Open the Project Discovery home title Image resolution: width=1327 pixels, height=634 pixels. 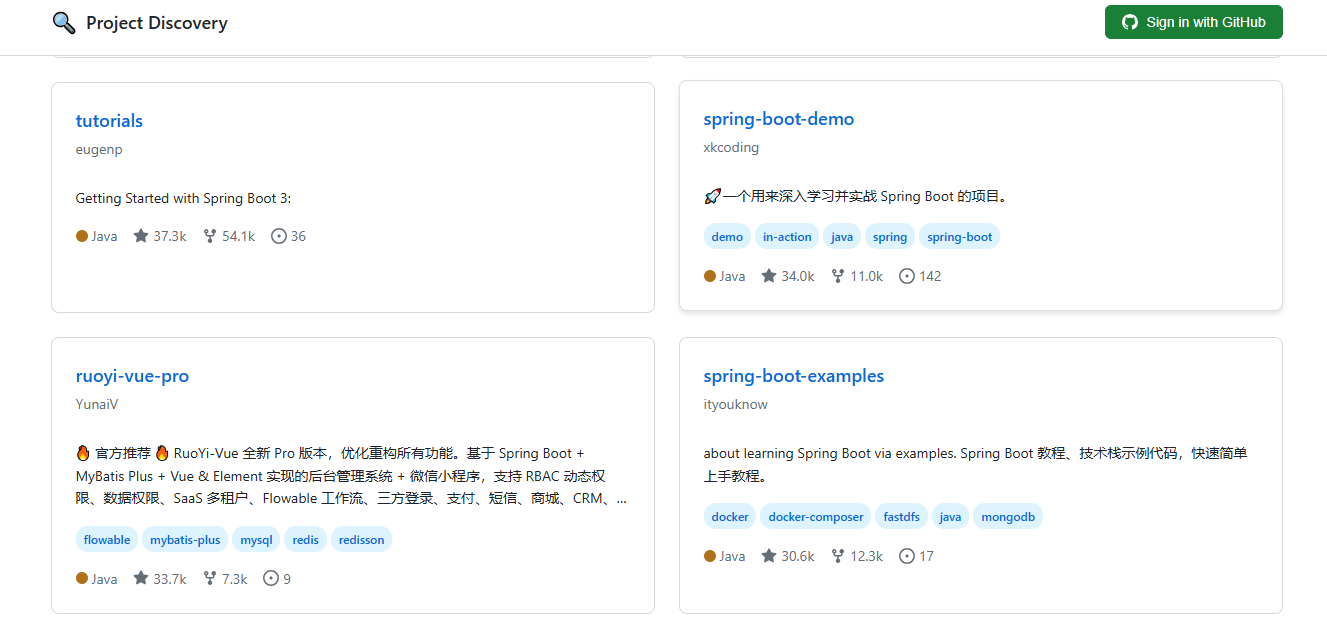click(157, 22)
